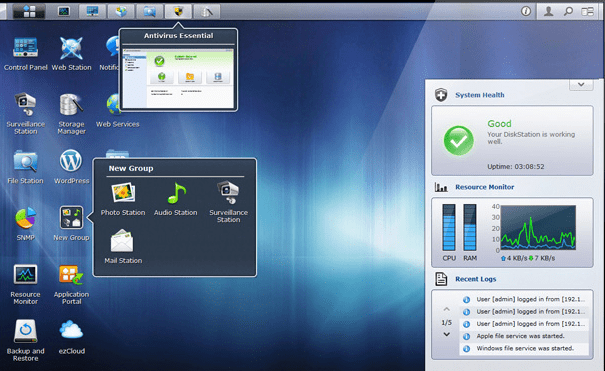Open Photo Station in New Group

click(123, 199)
